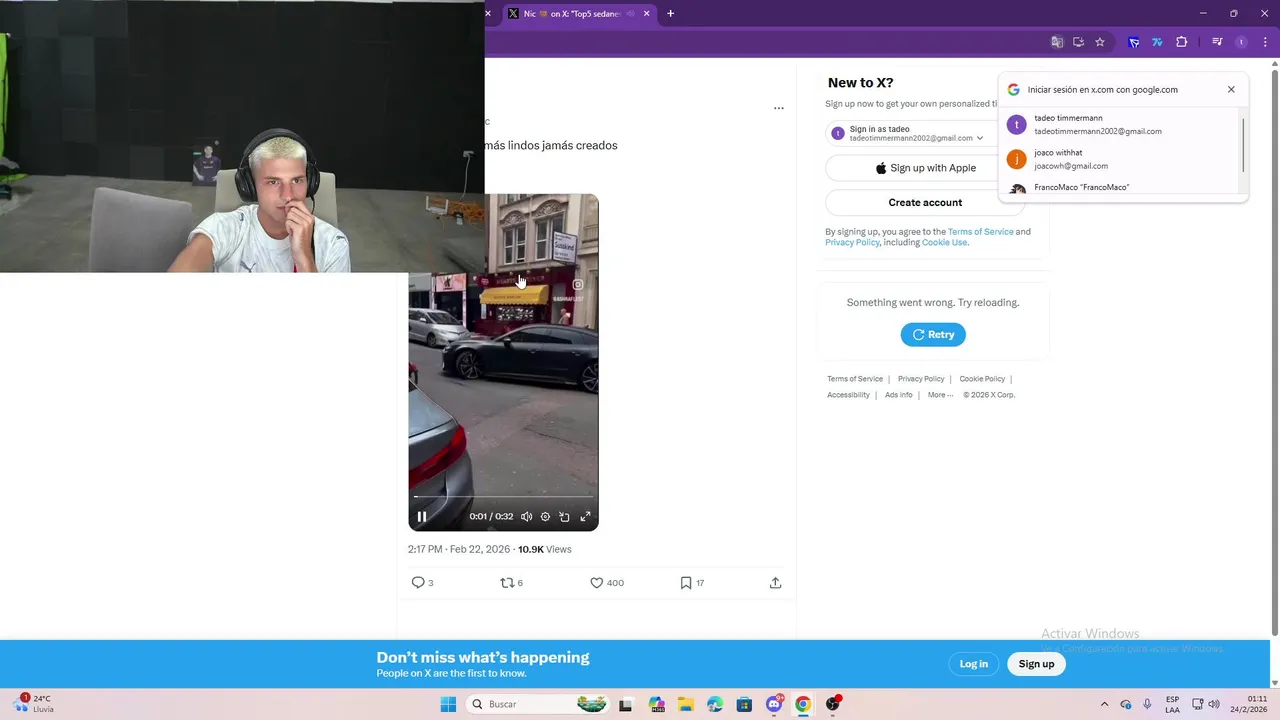Open Terms of Service link in signup text
This screenshot has width=1280, height=720.
point(980,232)
